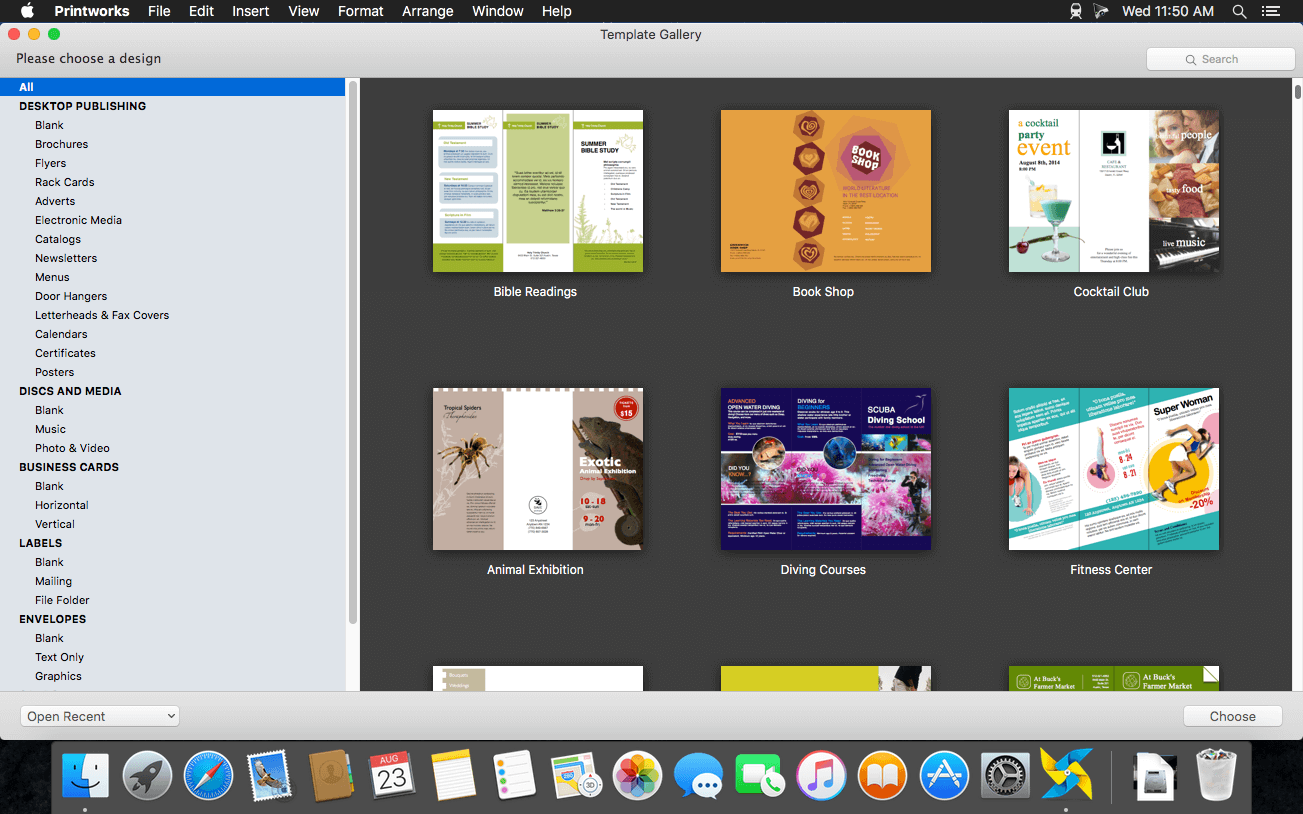Choose the Menus category
This screenshot has height=814, width=1303.
[x=53, y=277]
